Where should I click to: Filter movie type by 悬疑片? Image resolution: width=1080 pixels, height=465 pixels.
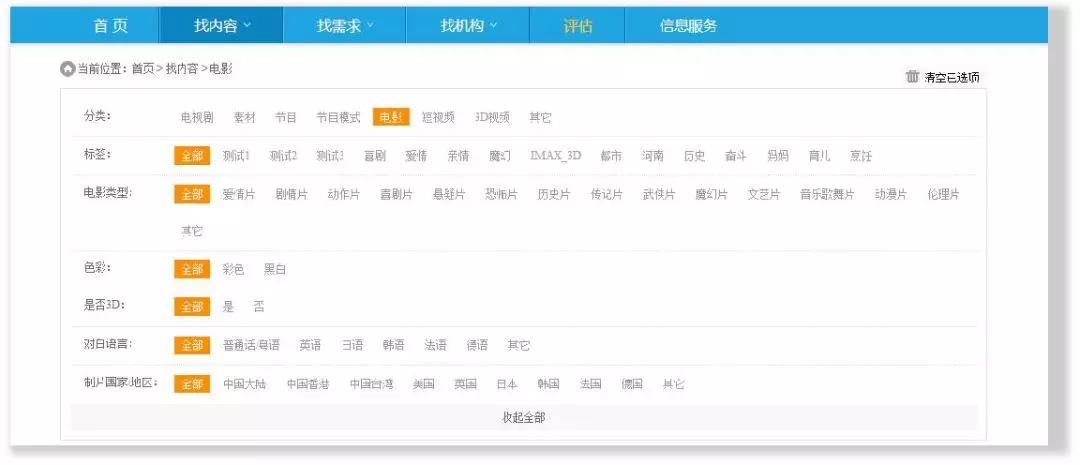tap(448, 194)
